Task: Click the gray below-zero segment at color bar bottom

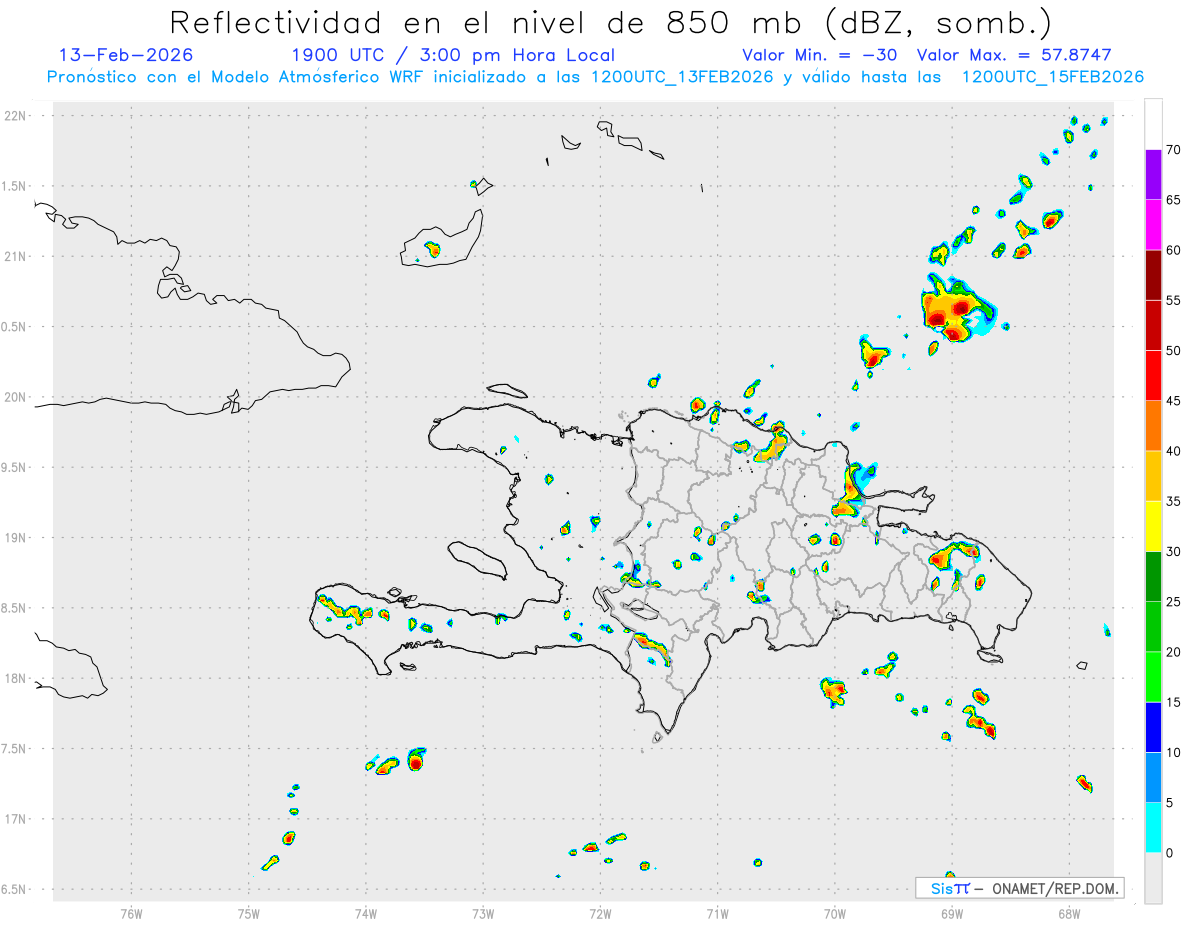Action: tap(1153, 878)
